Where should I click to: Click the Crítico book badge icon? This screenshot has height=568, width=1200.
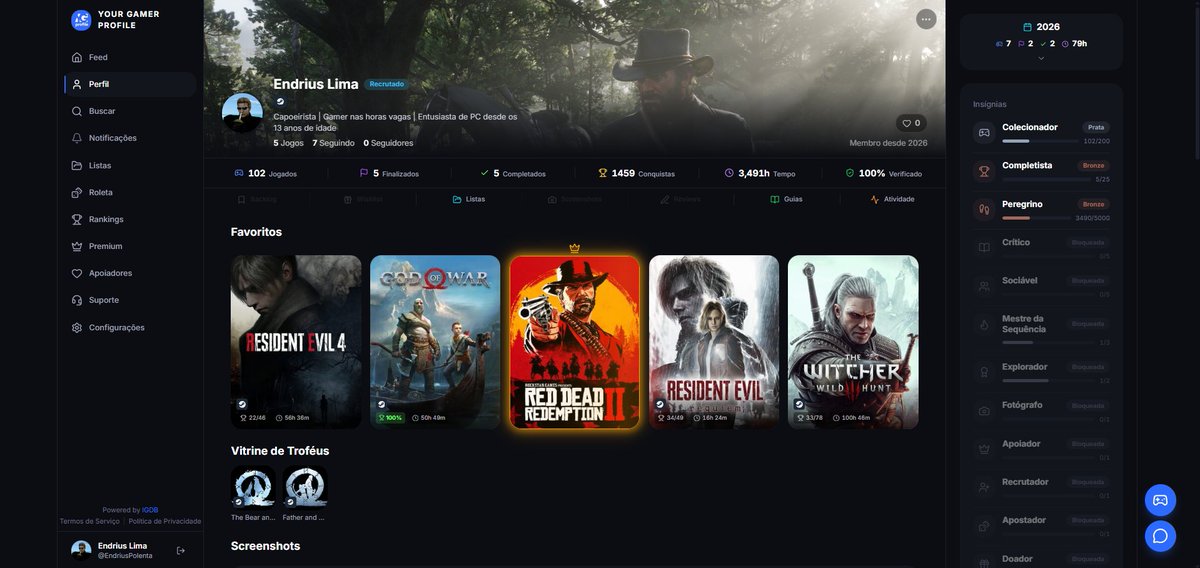(984, 247)
